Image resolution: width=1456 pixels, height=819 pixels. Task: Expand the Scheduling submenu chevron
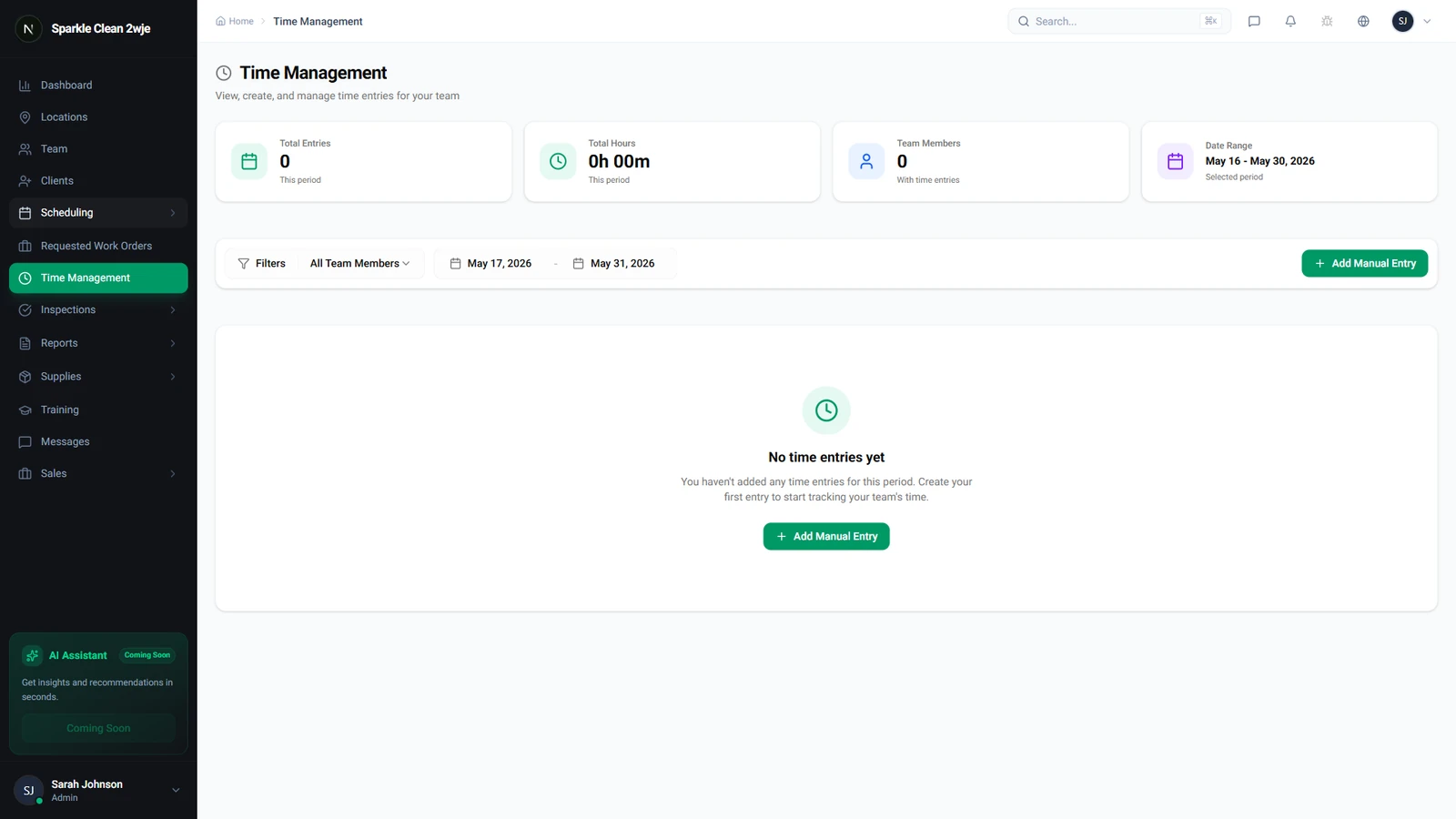(173, 213)
